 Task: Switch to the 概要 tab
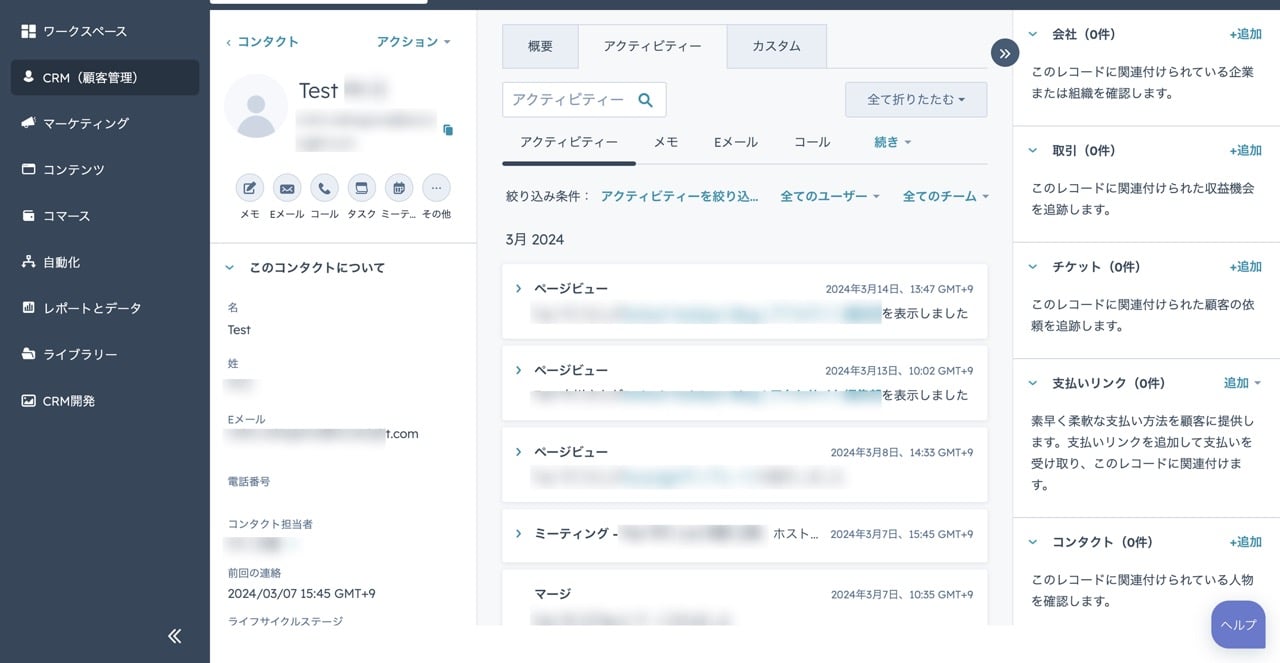(x=540, y=46)
